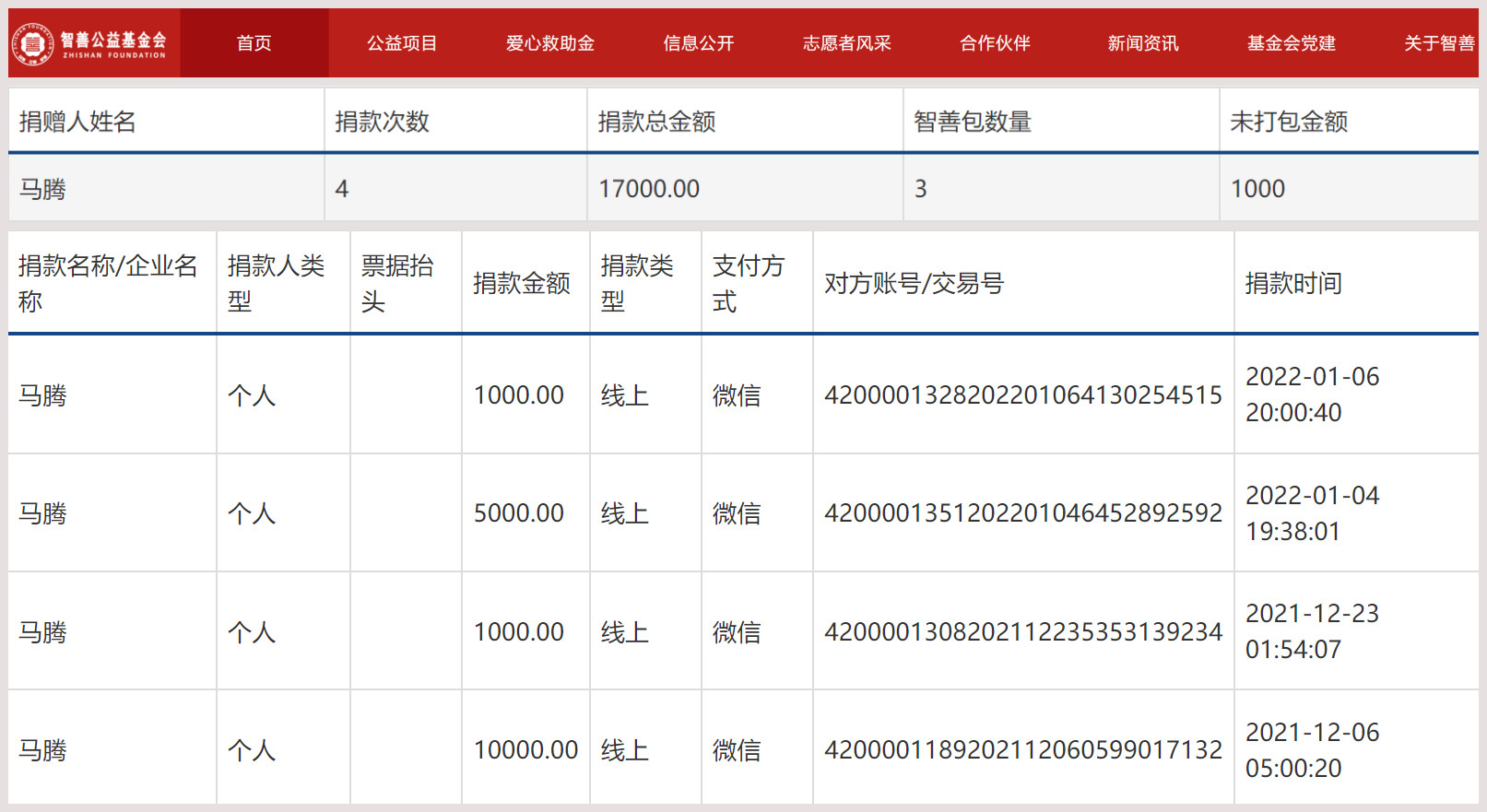The image size is (1487, 812).
Task: Open 基金会党建 menu item
Action: [x=1291, y=43]
